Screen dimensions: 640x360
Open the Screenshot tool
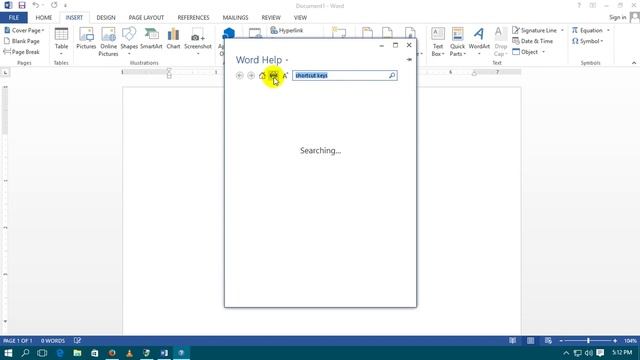198,41
